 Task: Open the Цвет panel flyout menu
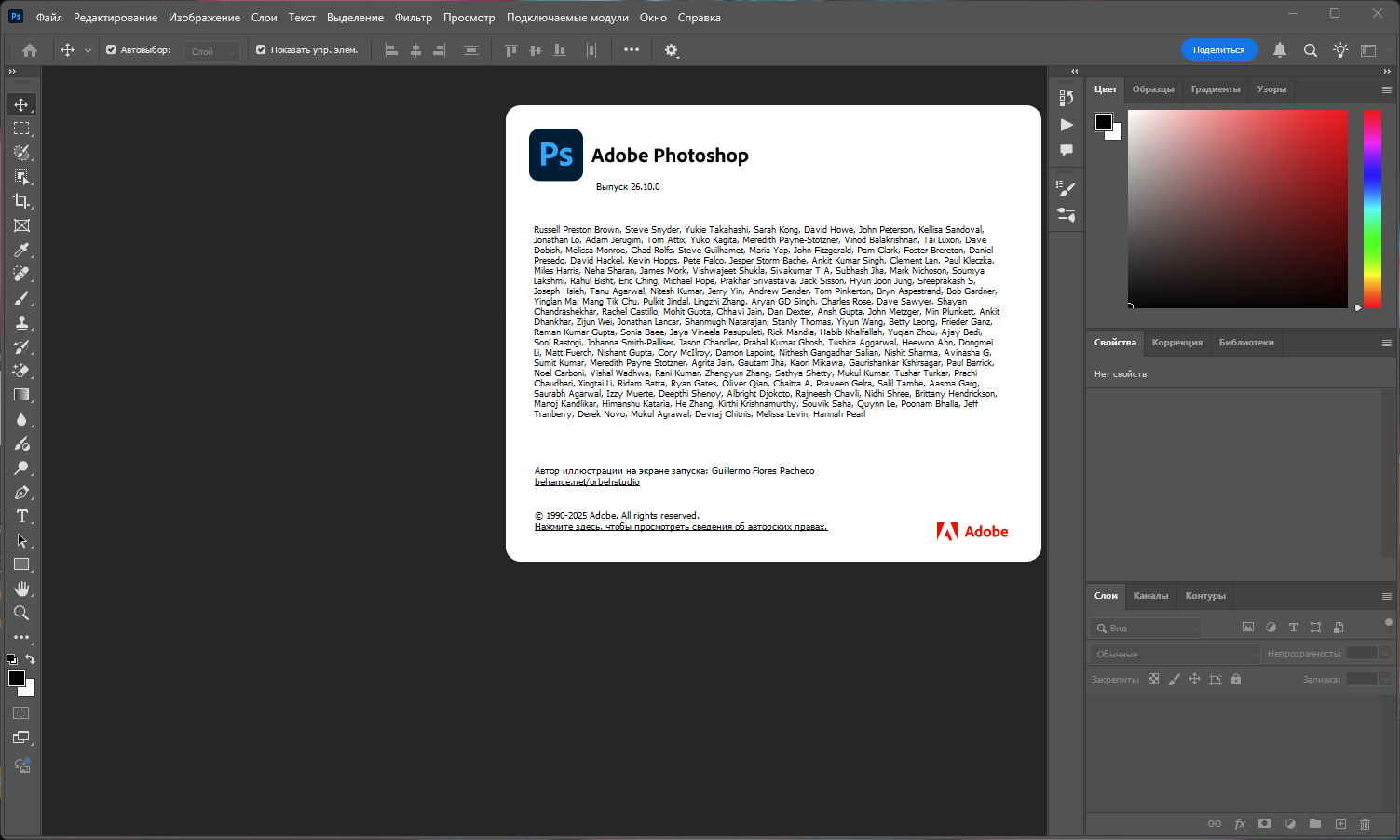coord(1386,89)
